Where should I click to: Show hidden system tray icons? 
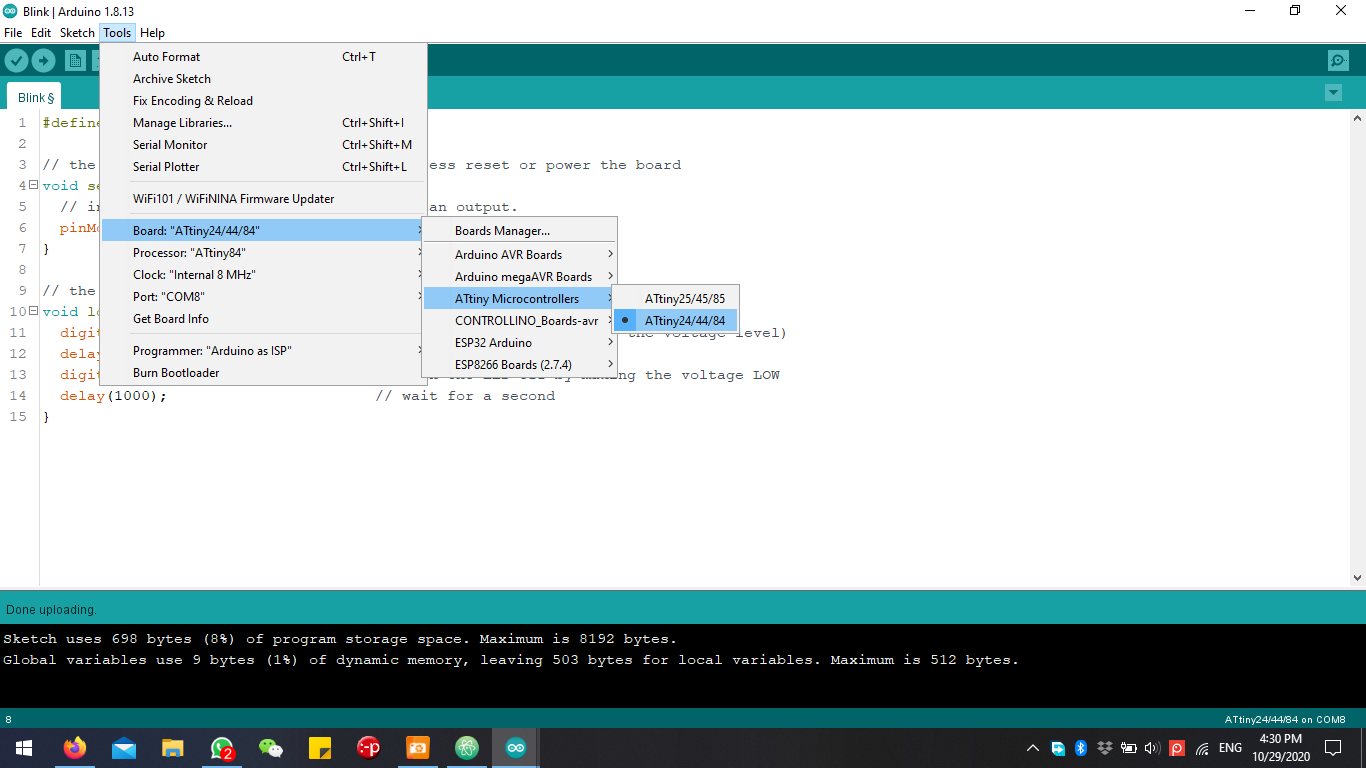pyautogui.click(x=1033, y=748)
